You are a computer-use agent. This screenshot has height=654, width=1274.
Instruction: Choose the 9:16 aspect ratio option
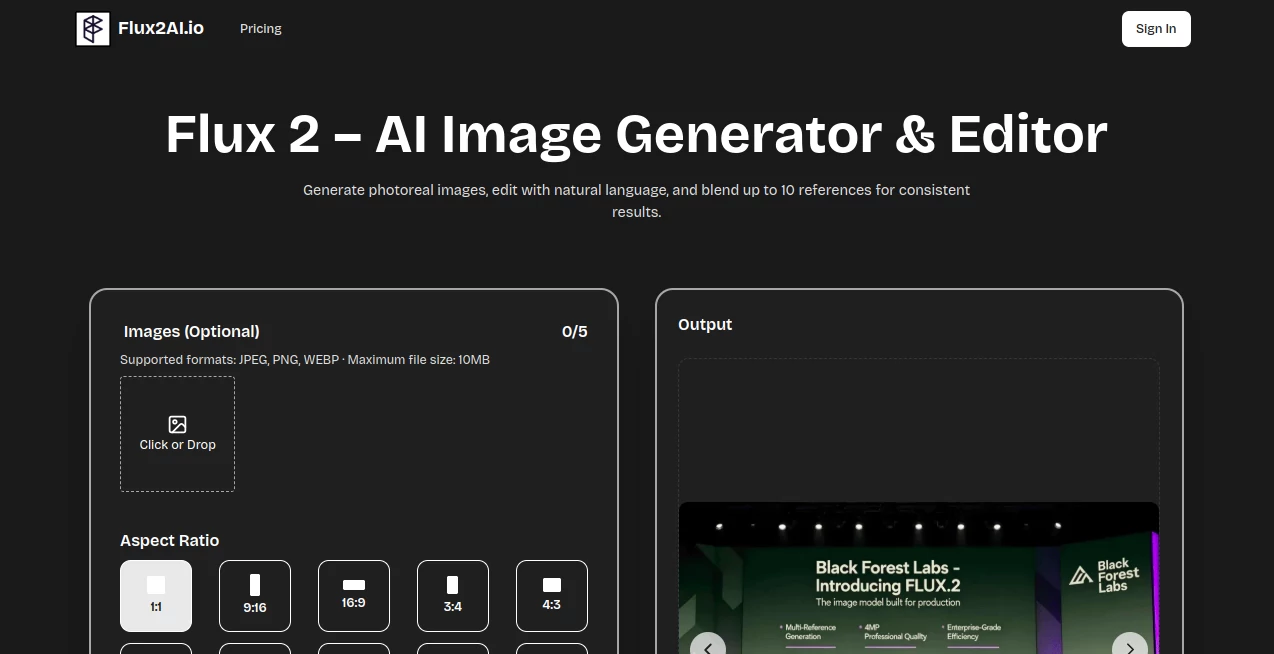tap(255, 595)
